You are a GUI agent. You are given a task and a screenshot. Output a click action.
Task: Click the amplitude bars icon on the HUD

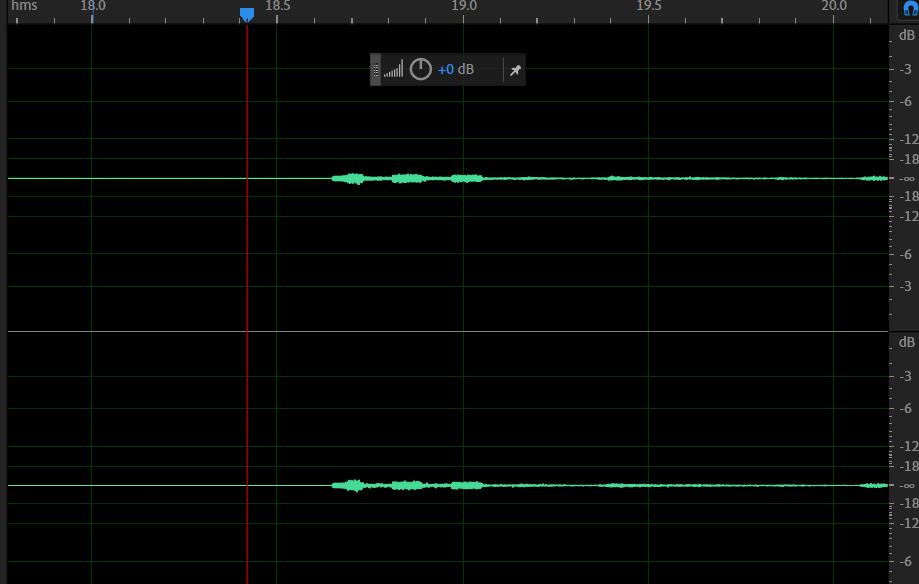pyautogui.click(x=394, y=69)
